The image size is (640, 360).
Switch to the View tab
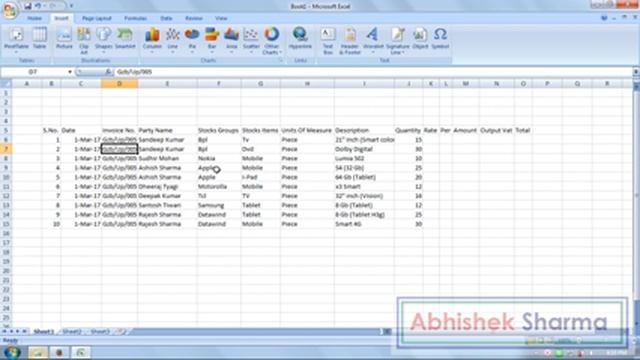221,18
